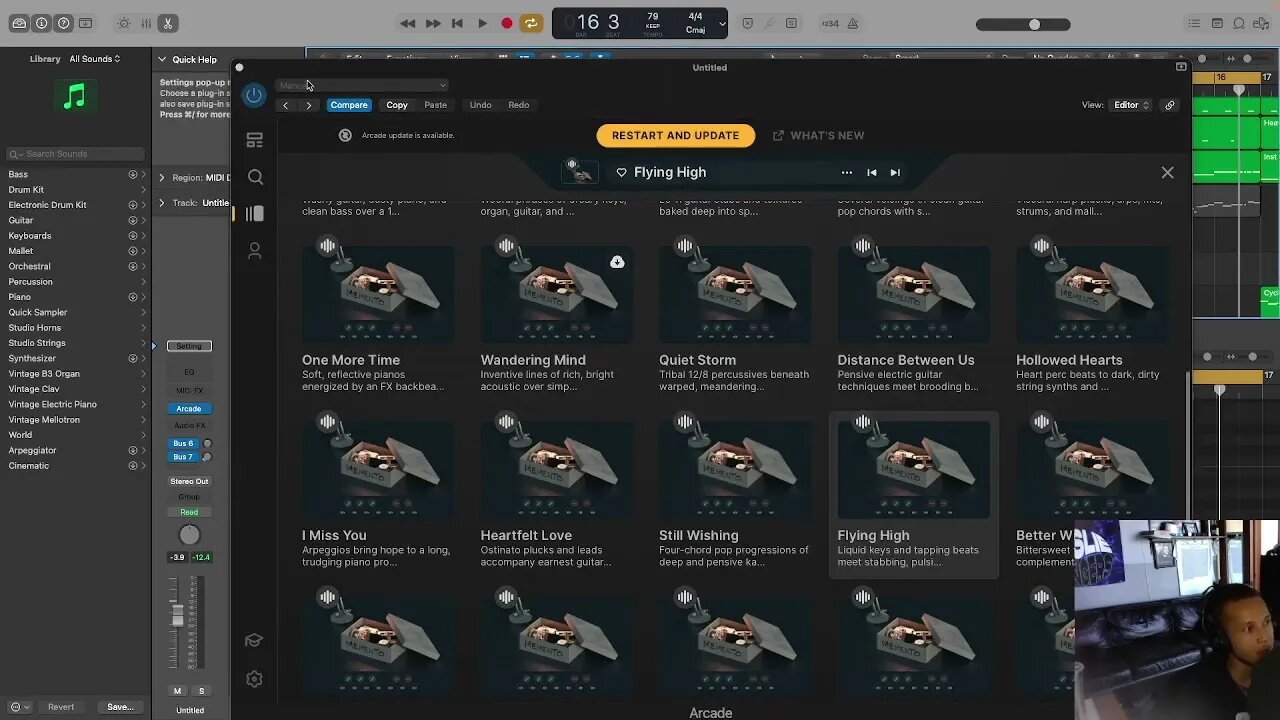1280x720 pixels.
Task: Toggle the Arcade plug-in power button
Action: coord(254,95)
